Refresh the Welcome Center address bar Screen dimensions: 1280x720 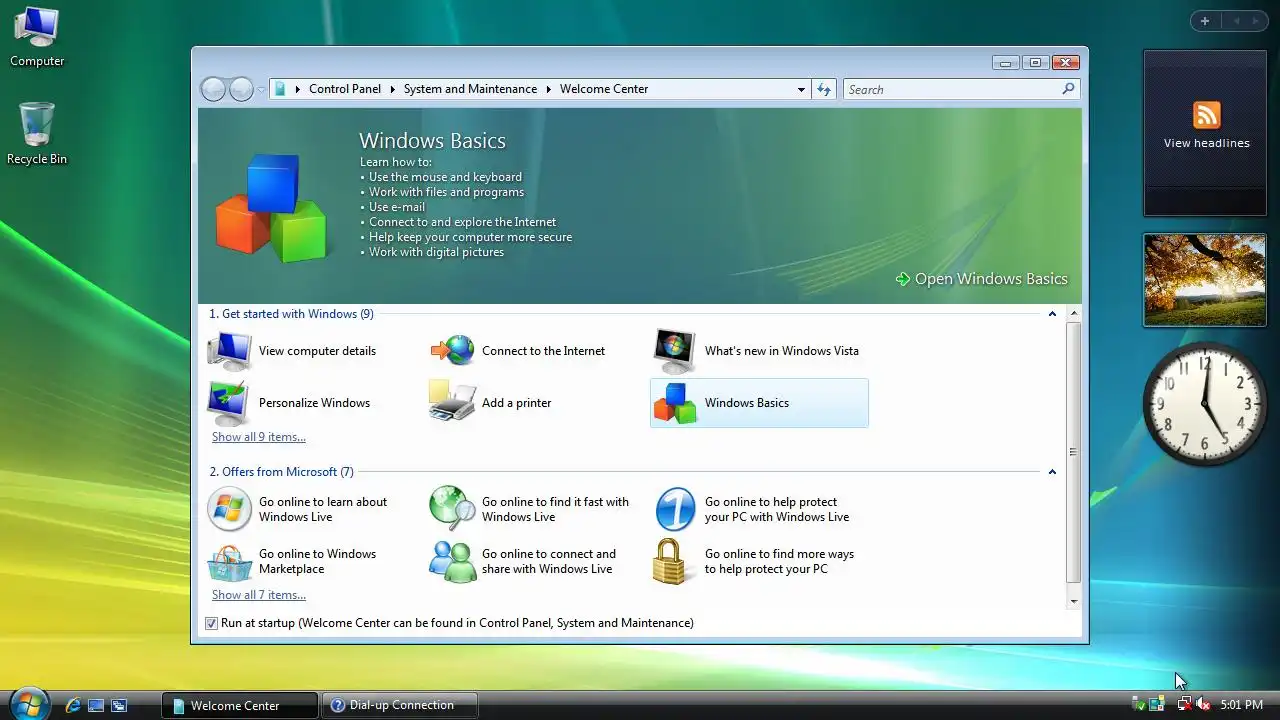click(824, 89)
